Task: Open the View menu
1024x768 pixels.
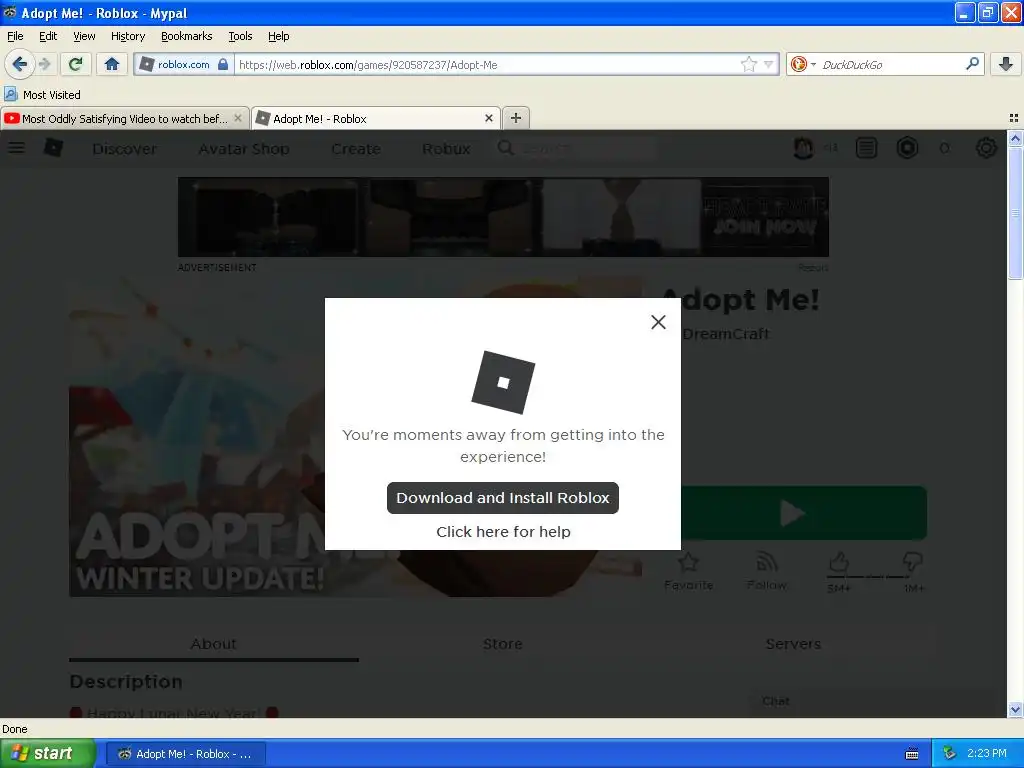Action: [84, 36]
